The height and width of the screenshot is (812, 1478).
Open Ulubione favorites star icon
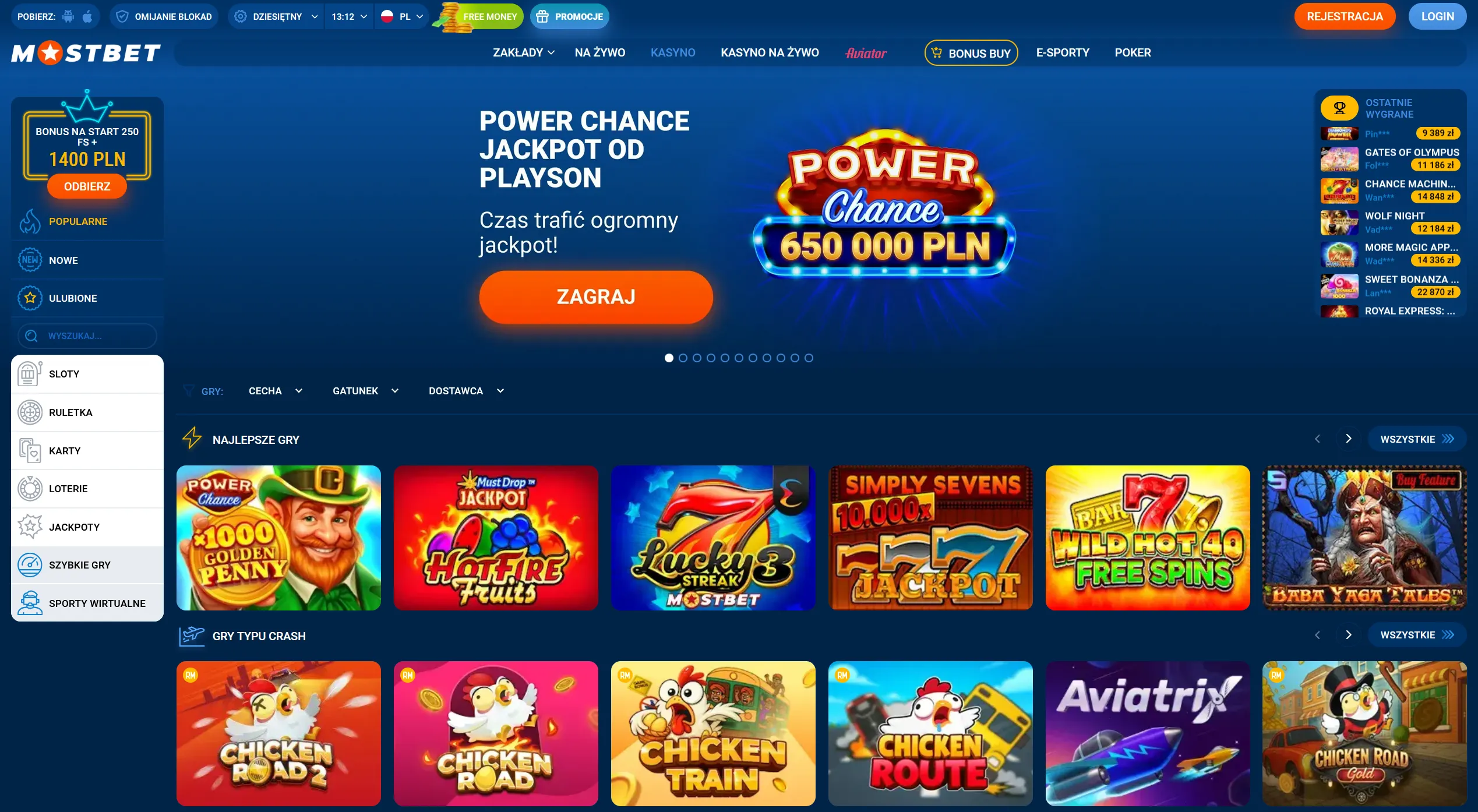(x=30, y=298)
